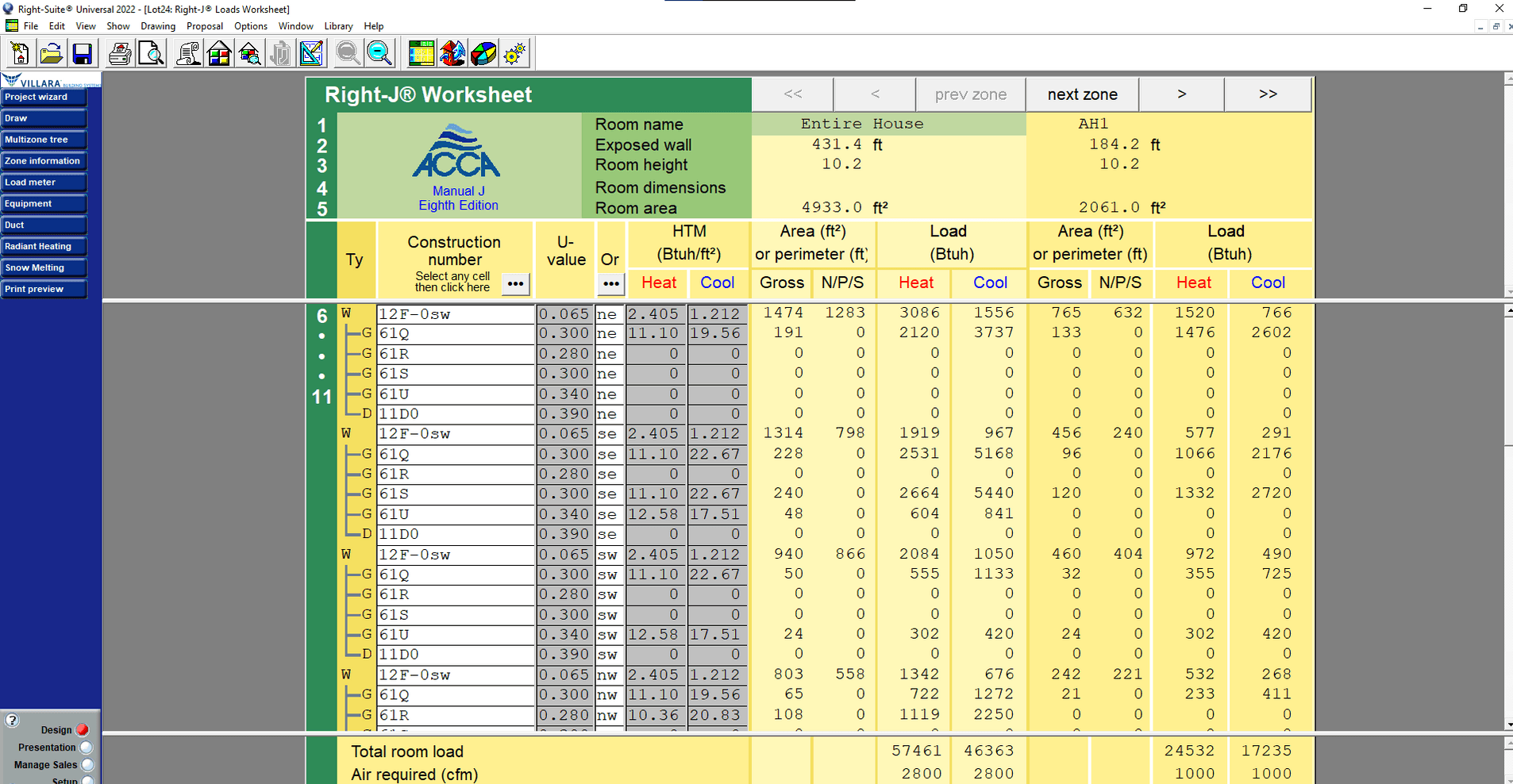Open the scroll report toolbar icon
Image resolution: width=1513 pixels, height=784 pixels.
(188, 54)
